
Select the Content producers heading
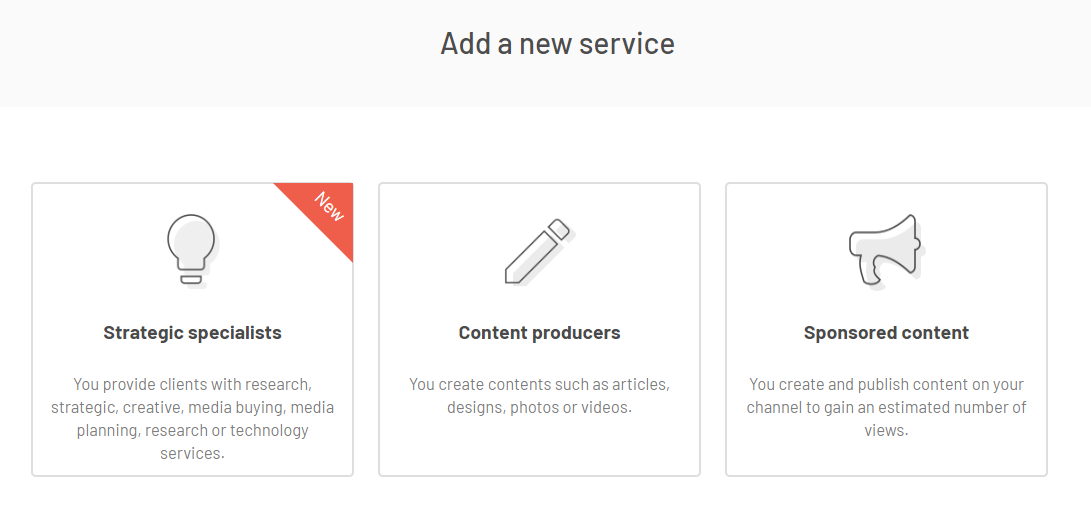pyautogui.click(x=539, y=333)
